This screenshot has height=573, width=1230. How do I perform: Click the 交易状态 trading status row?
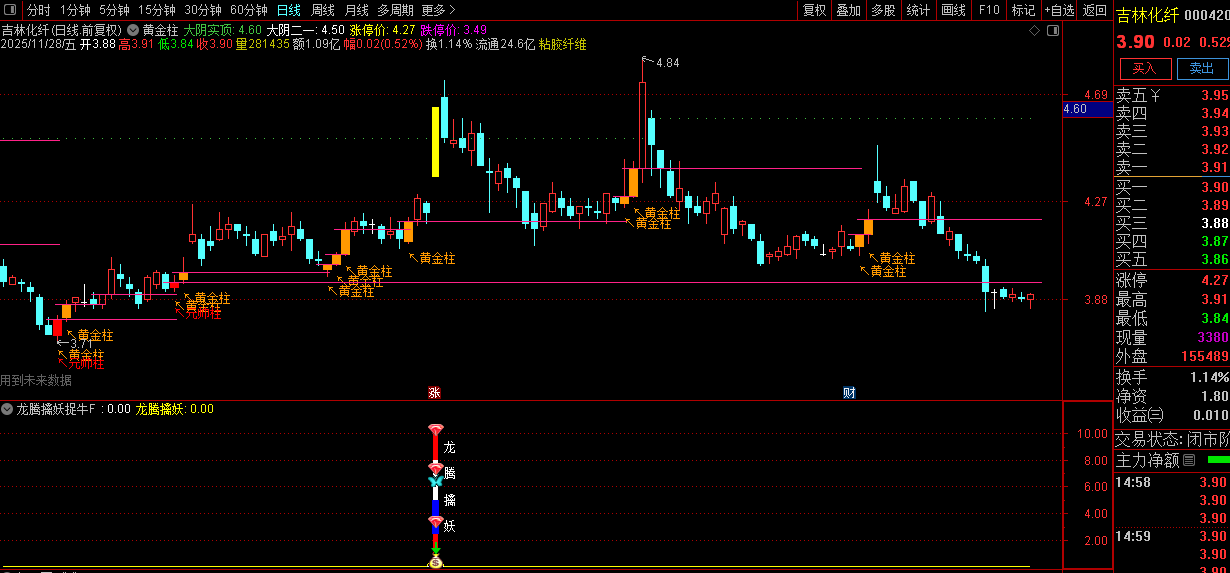pyautogui.click(x=1172, y=439)
